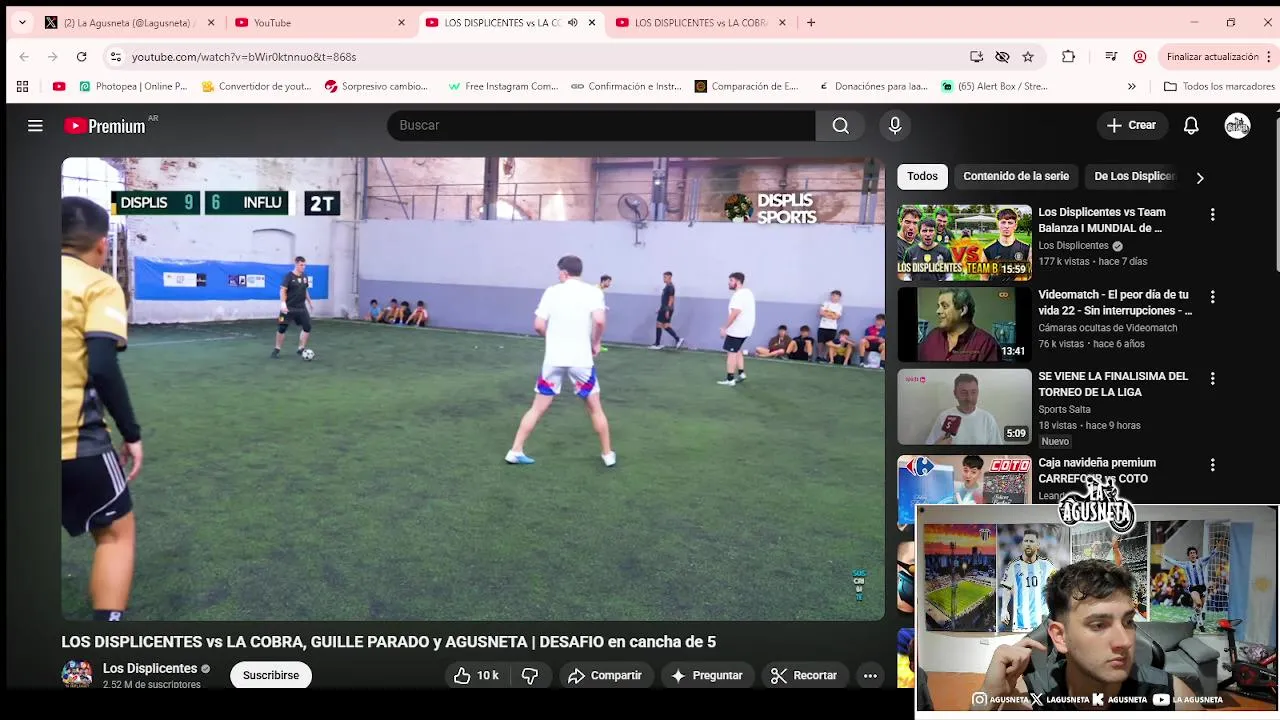Open options for Videomatch video suggestion
Screen dimensions: 1280x720
click(1212, 297)
